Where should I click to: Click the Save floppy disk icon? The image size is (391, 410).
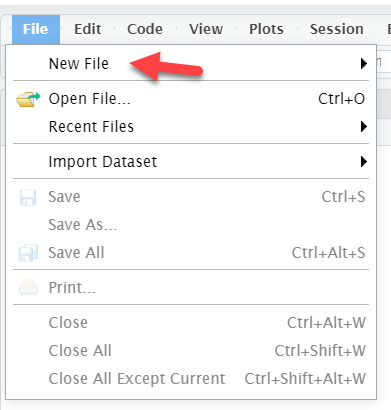click(x=28, y=197)
